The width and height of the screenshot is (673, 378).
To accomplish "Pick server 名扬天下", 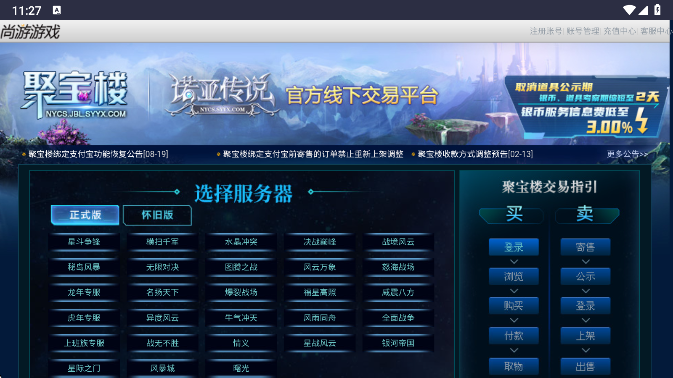I will (x=162, y=293).
